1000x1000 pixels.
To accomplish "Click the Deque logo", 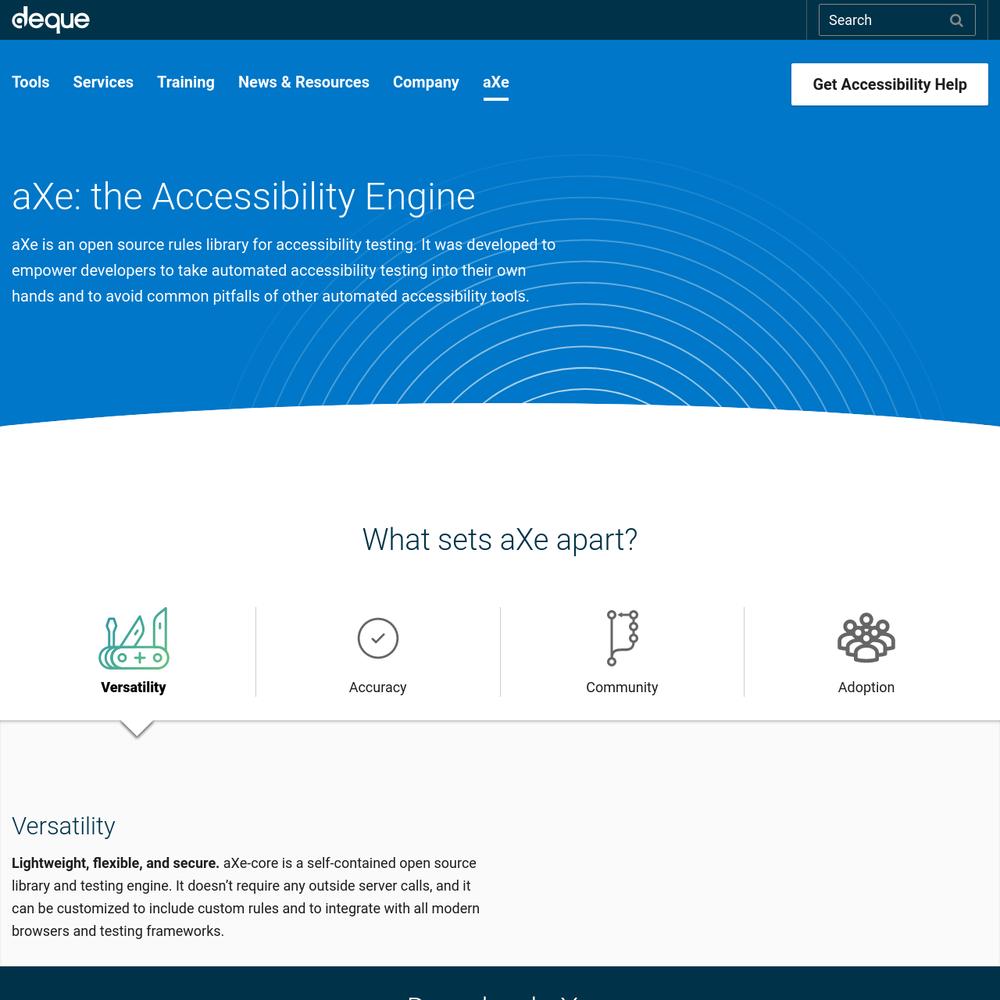I will pos(51,20).
